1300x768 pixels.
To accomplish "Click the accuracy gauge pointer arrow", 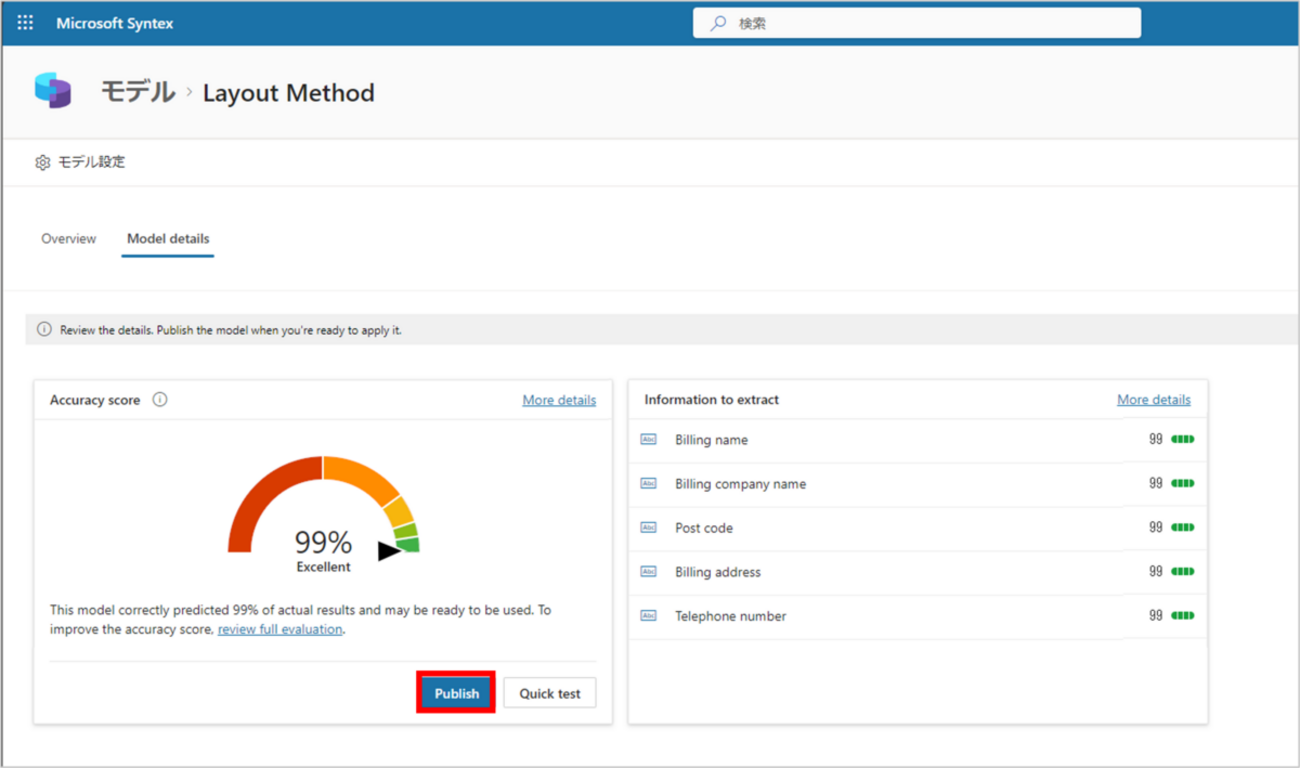I will [389, 550].
